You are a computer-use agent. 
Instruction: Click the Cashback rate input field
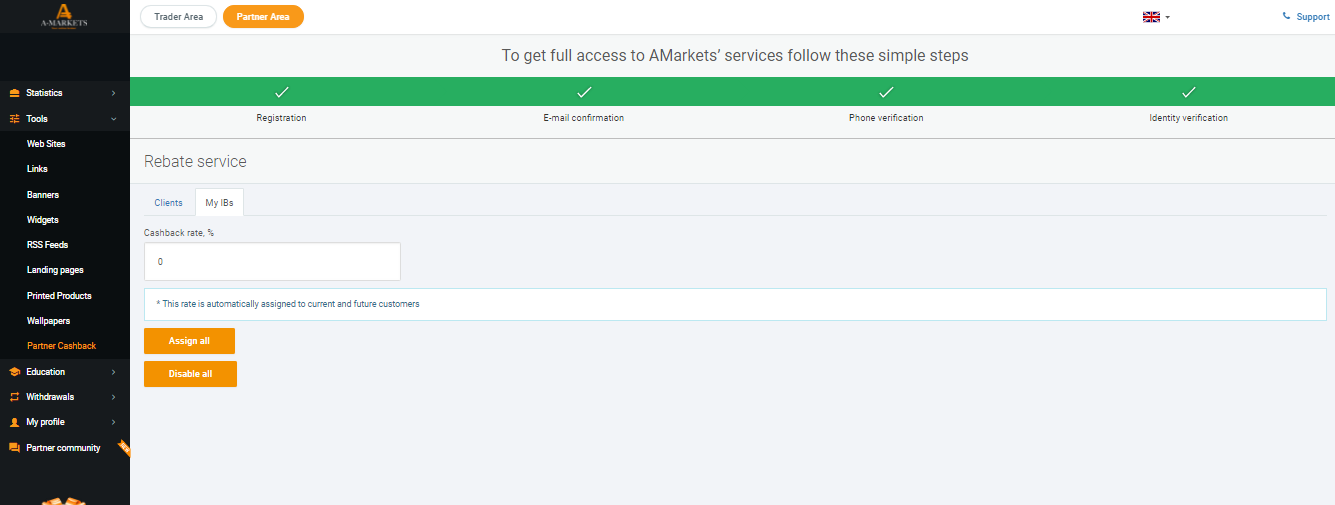(272, 261)
